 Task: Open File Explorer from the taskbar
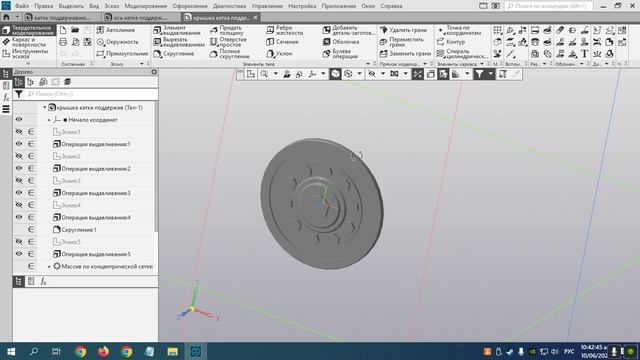(x=172, y=351)
